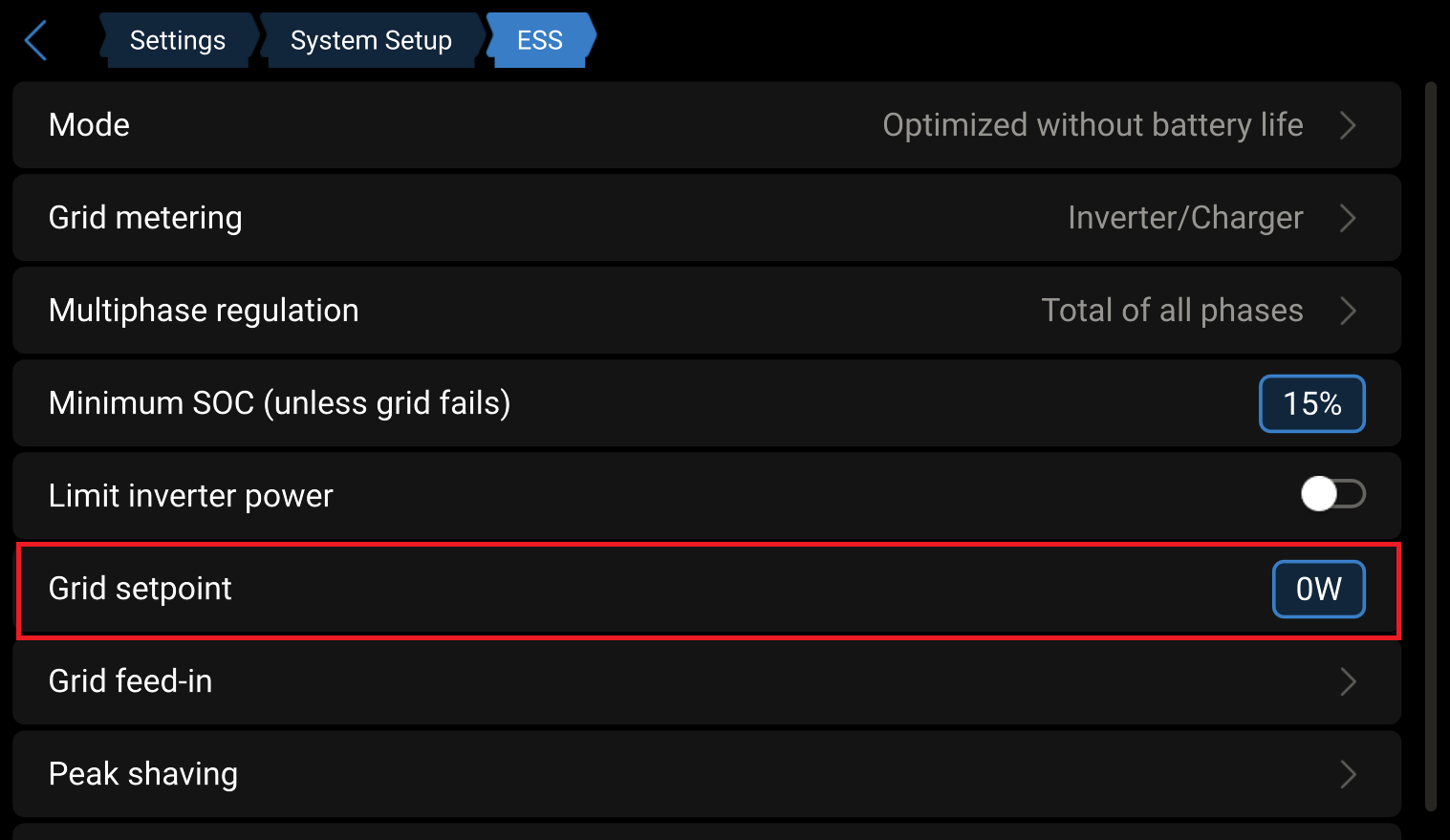Edit the 0W Grid setpoint value
The width and height of the screenshot is (1450, 840).
1318,589
